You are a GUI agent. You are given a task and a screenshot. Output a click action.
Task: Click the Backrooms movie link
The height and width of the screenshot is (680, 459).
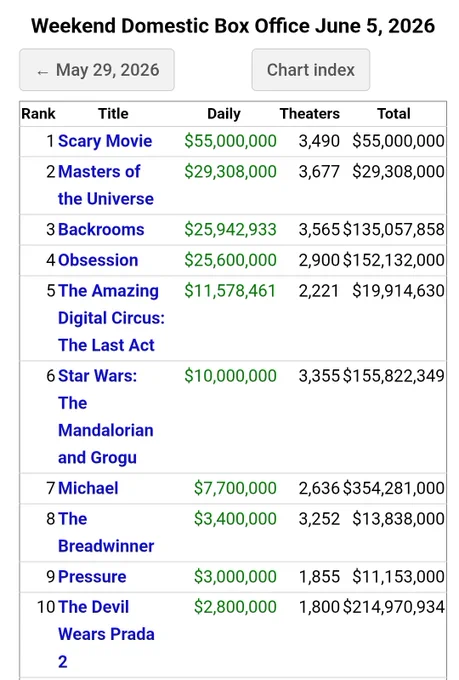[x=101, y=229]
